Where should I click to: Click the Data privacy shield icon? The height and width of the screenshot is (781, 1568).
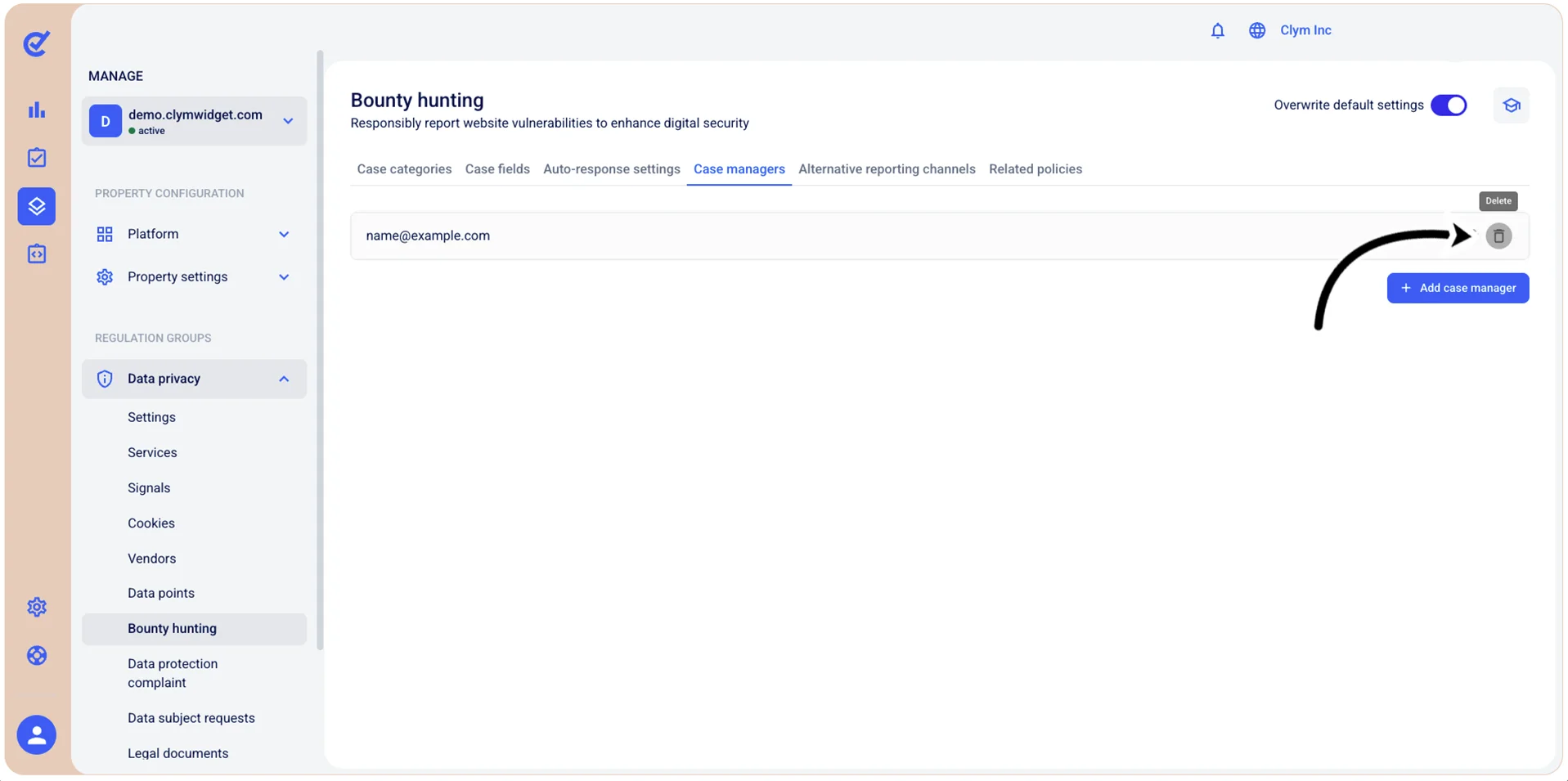click(x=105, y=379)
